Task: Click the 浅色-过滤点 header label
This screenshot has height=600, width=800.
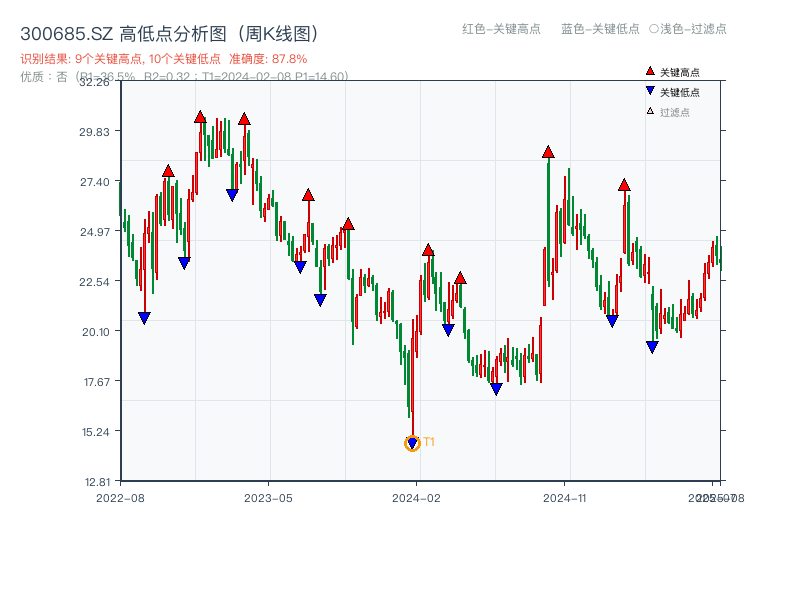Action: point(688,29)
